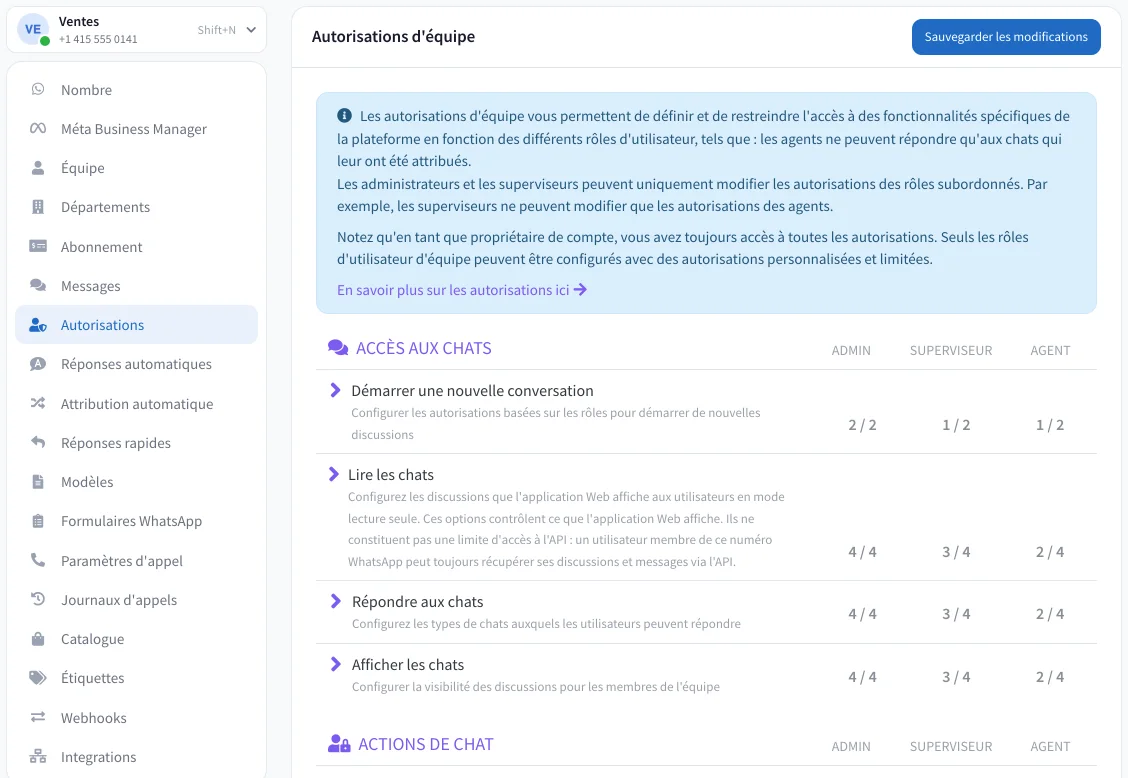This screenshot has height=778, width=1128.
Task: Click the +1 415 555 0141 phone number
Action: [98, 39]
